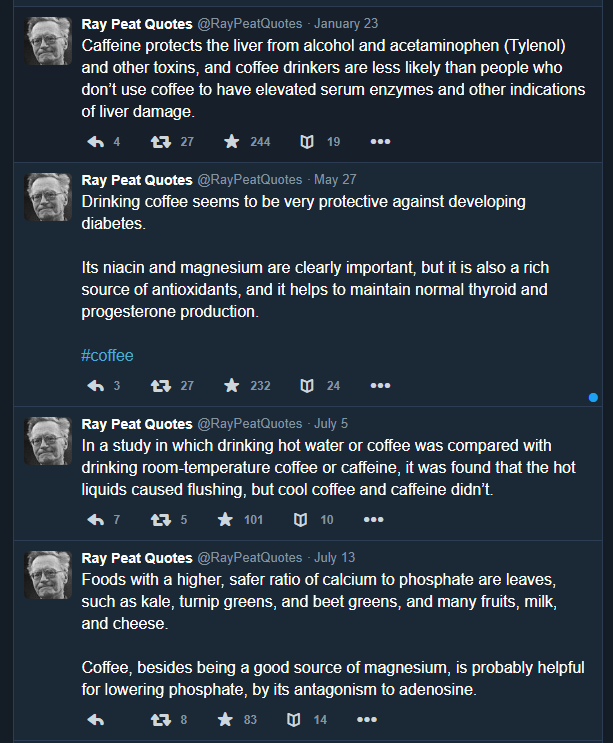The image size is (613, 743).
Task: Open the @RayPeatQuotes handle on July 13 tweet
Action: pos(249,557)
